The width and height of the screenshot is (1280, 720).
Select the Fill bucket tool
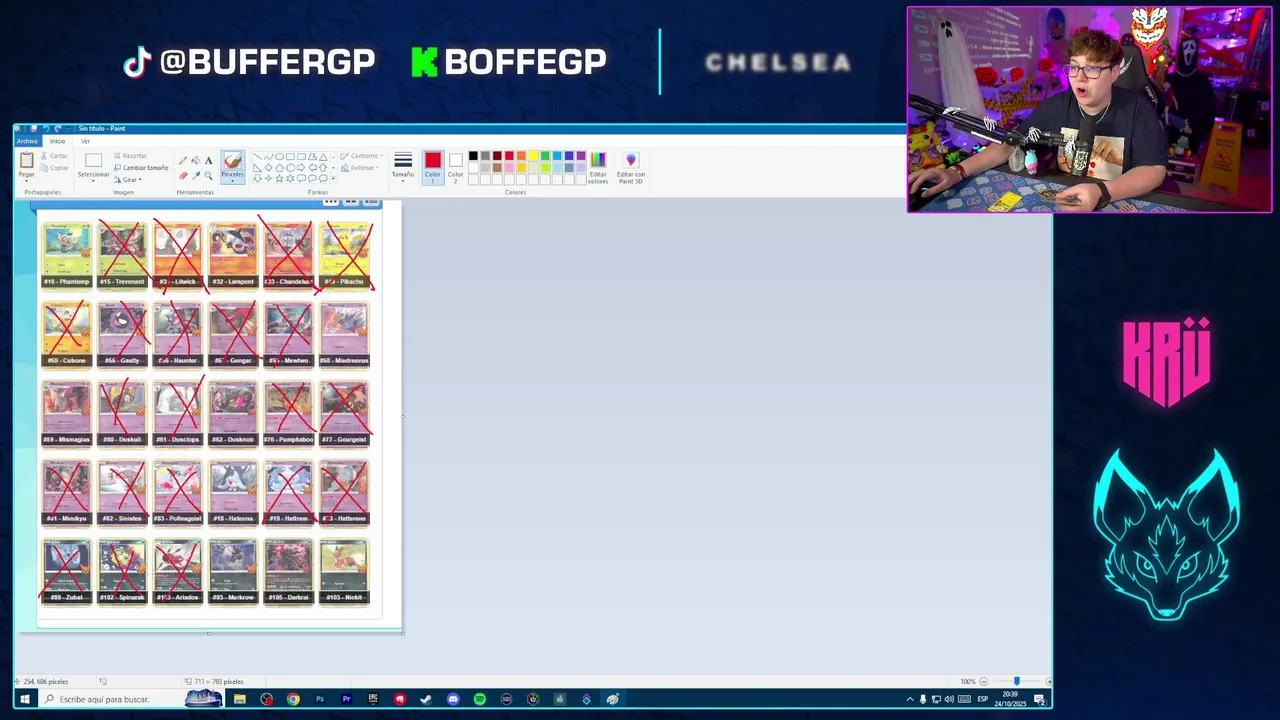click(195, 160)
